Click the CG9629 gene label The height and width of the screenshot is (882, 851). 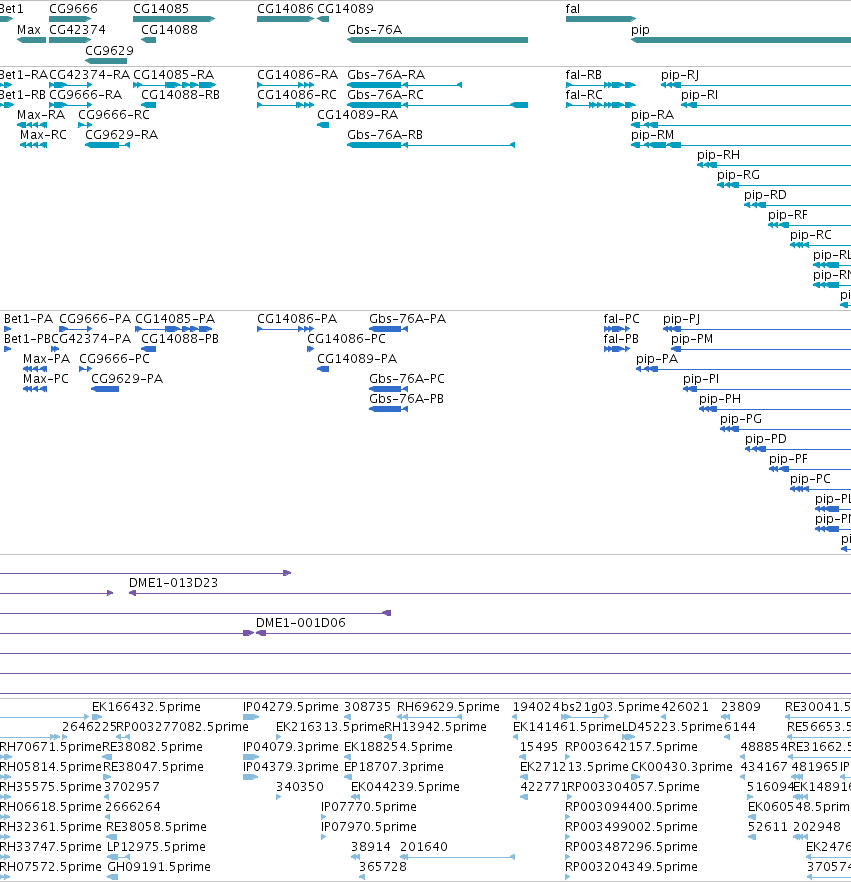tap(109, 51)
